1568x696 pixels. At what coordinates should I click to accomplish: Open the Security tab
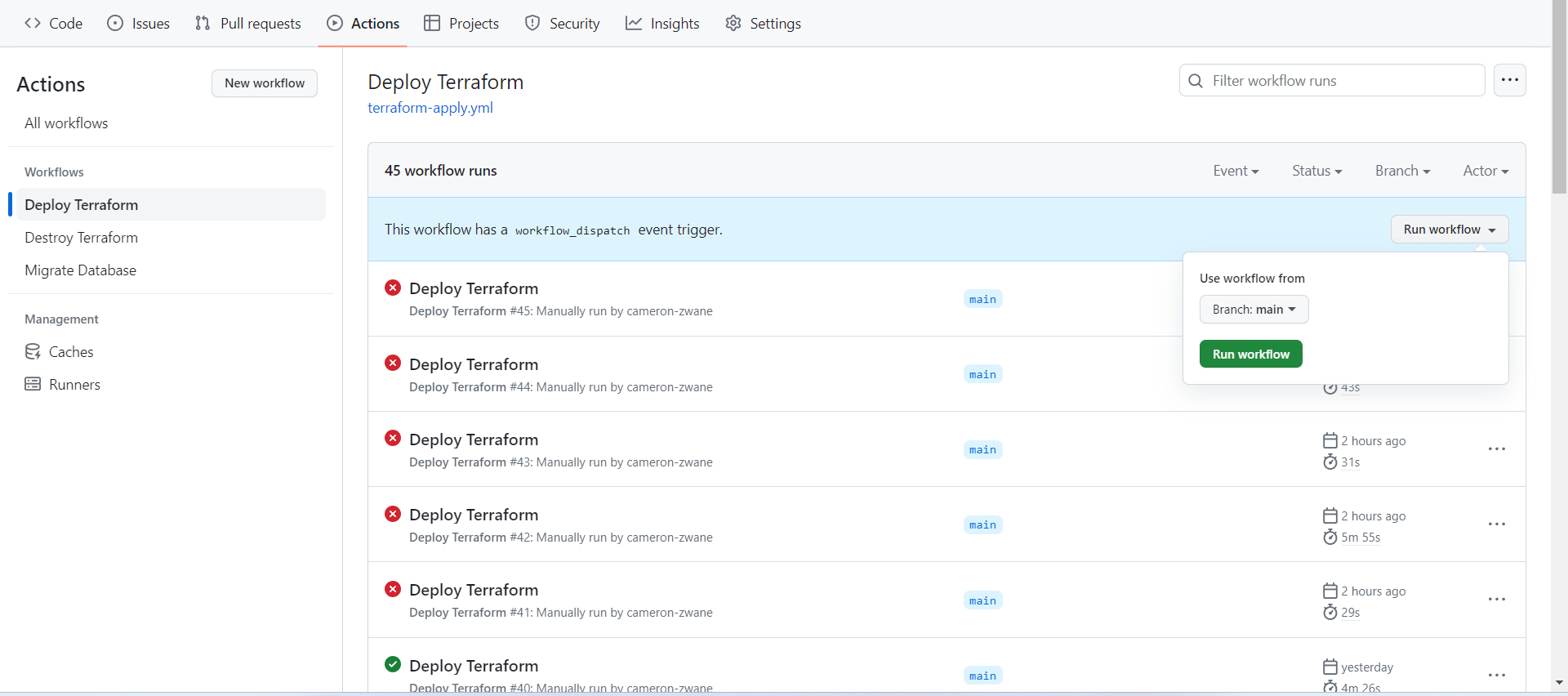pyautogui.click(x=562, y=24)
